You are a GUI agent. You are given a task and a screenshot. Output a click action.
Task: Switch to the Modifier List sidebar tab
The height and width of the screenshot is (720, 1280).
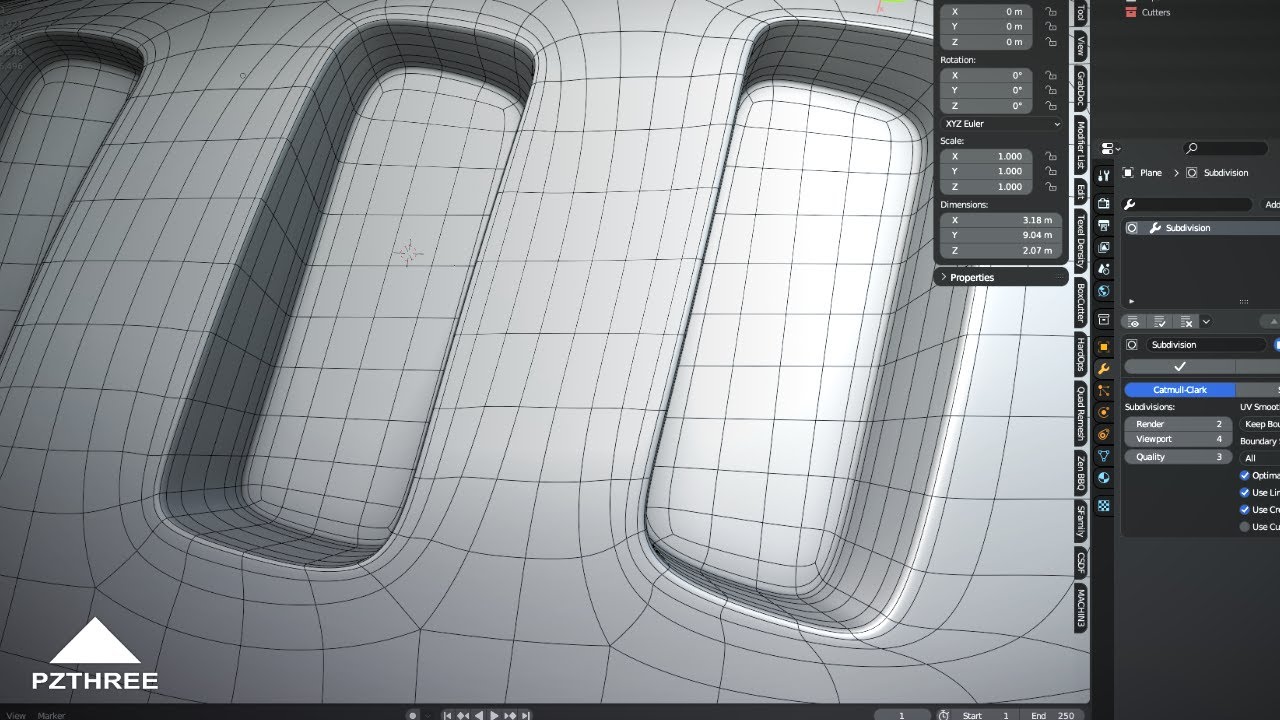(x=1081, y=147)
